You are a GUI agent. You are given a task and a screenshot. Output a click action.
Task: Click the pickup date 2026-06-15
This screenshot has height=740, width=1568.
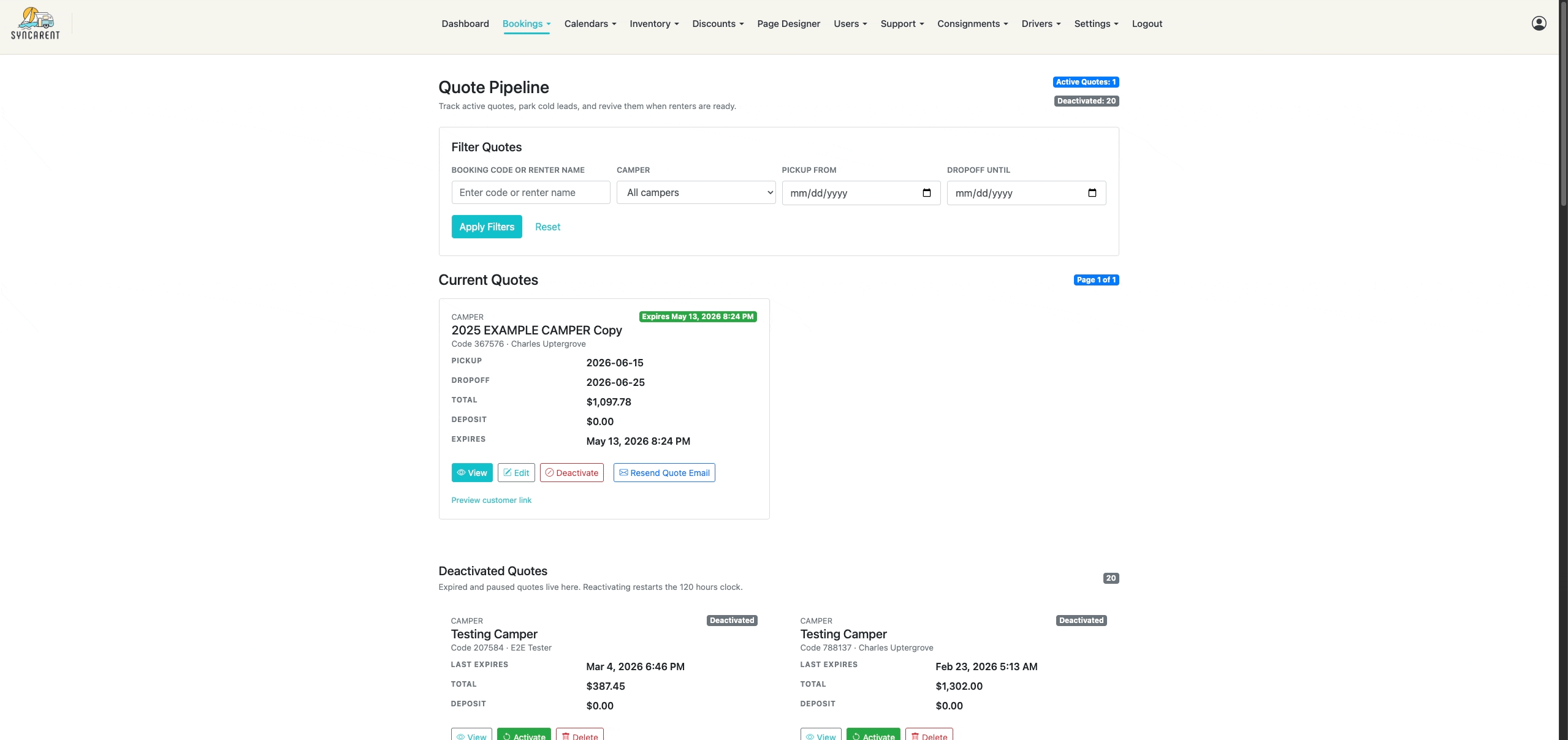click(615, 363)
